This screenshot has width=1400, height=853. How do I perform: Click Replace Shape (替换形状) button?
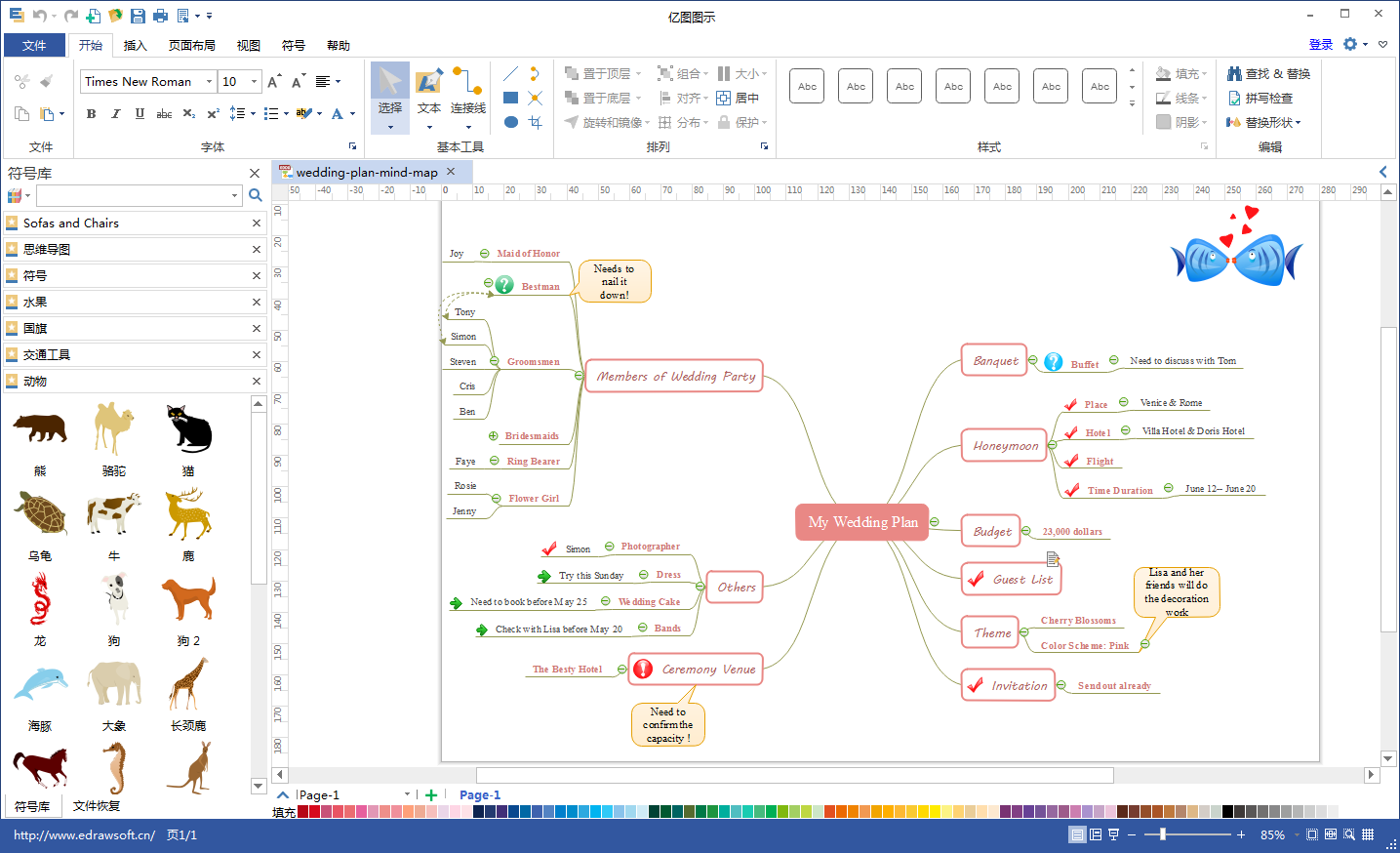(1263, 122)
